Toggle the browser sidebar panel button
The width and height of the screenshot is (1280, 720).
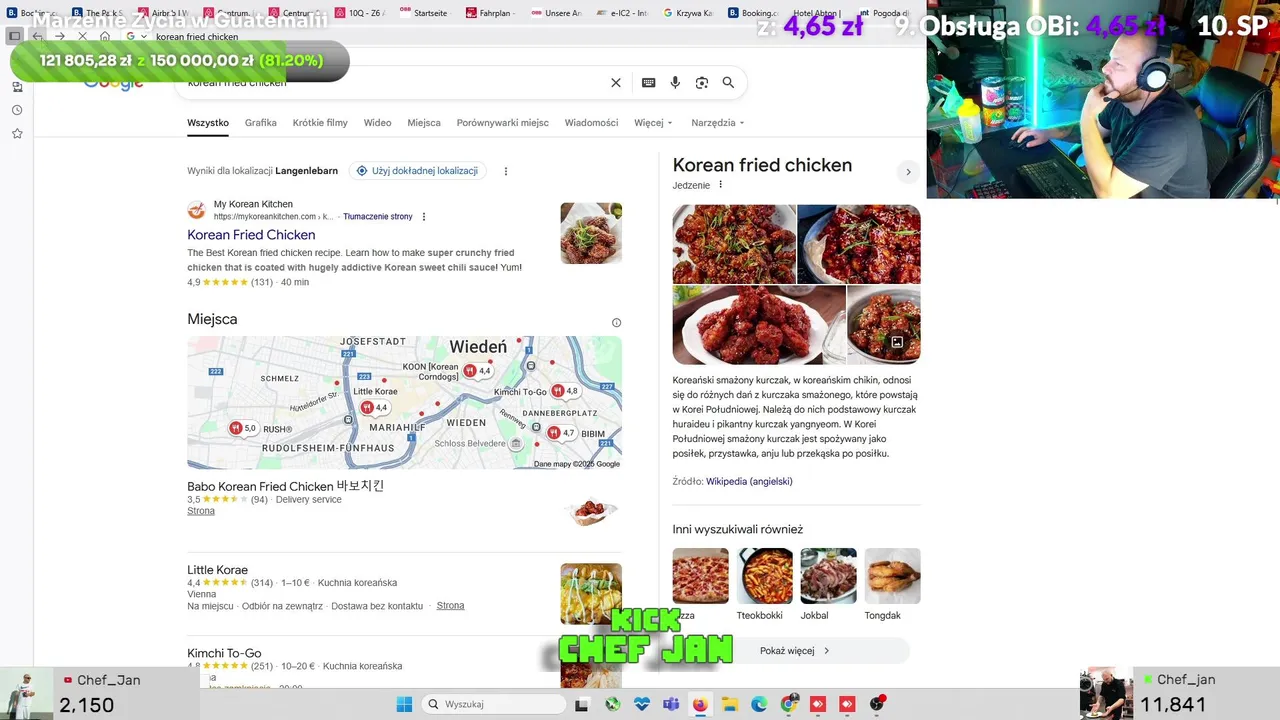click(x=15, y=36)
